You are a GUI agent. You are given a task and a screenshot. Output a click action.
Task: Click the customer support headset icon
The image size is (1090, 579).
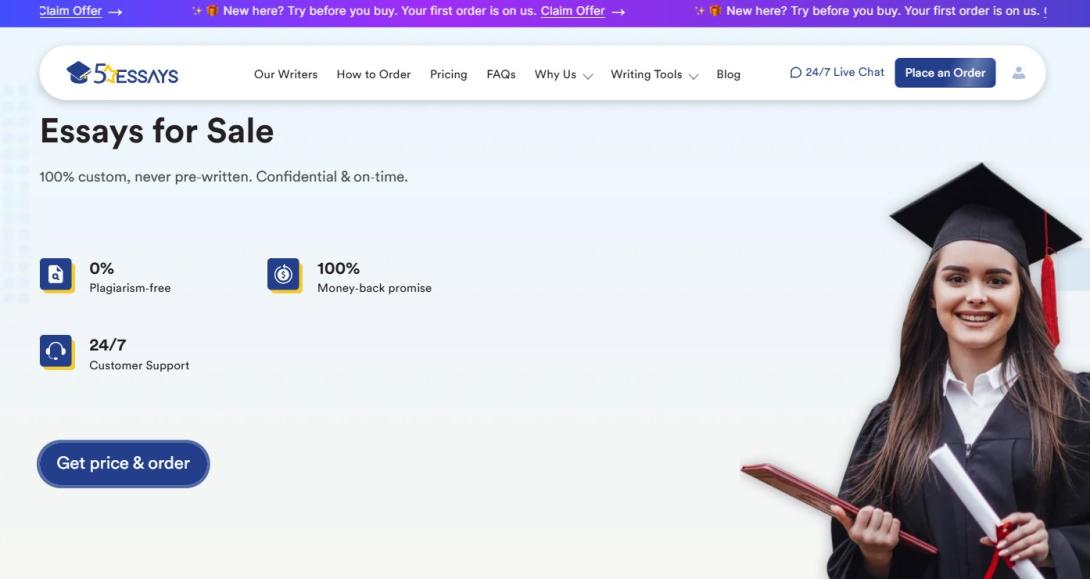click(56, 351)
